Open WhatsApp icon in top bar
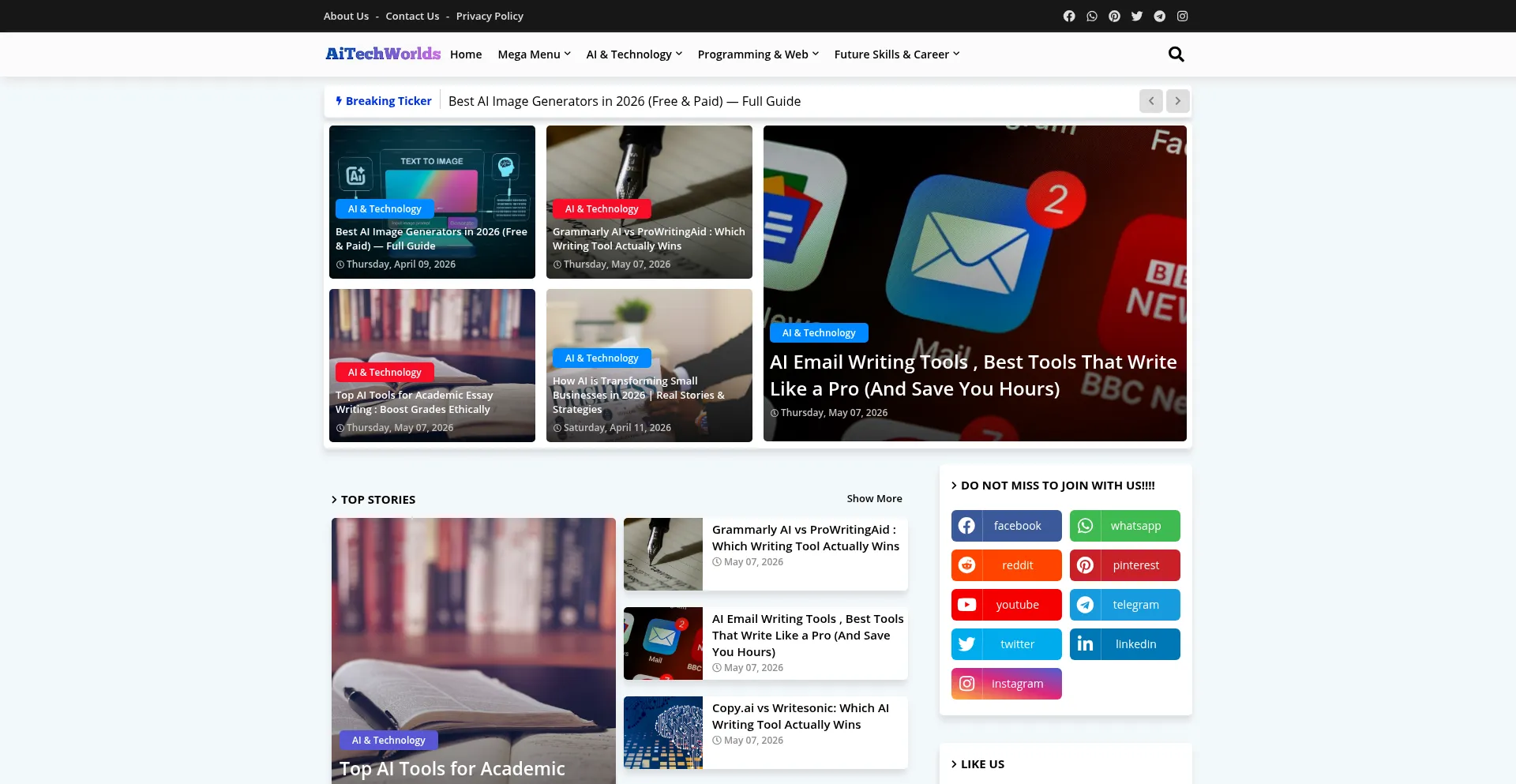This screenshot has width=1516, height=784. pos(1092,16)
